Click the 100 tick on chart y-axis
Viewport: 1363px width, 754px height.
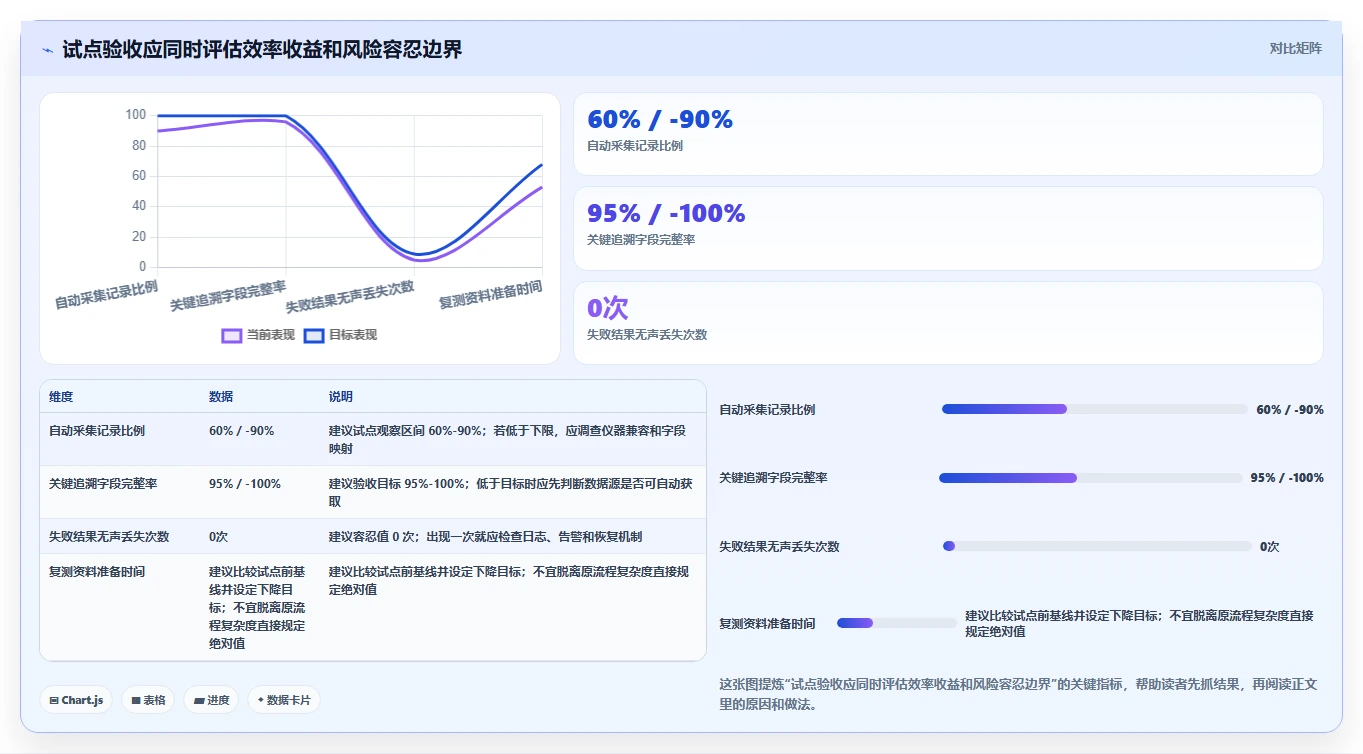(136, 115)
